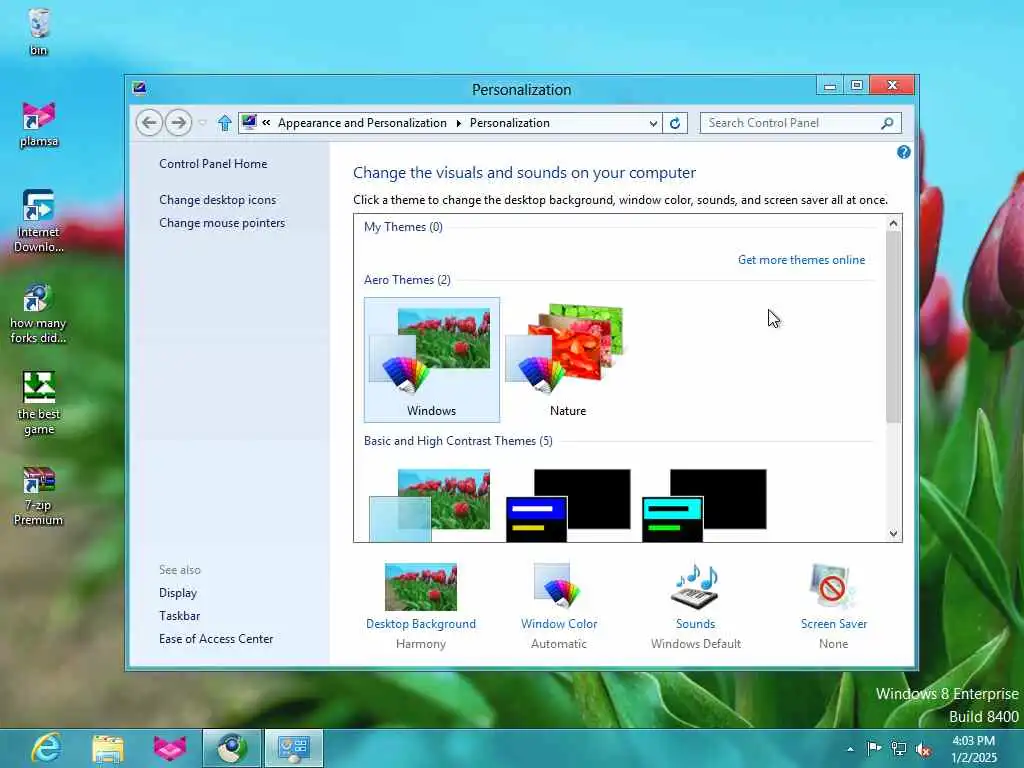This screenshot has width=1024, height=768.
Task: Click the pink fox taskbar icon
Action: click(x=170, y=748)
